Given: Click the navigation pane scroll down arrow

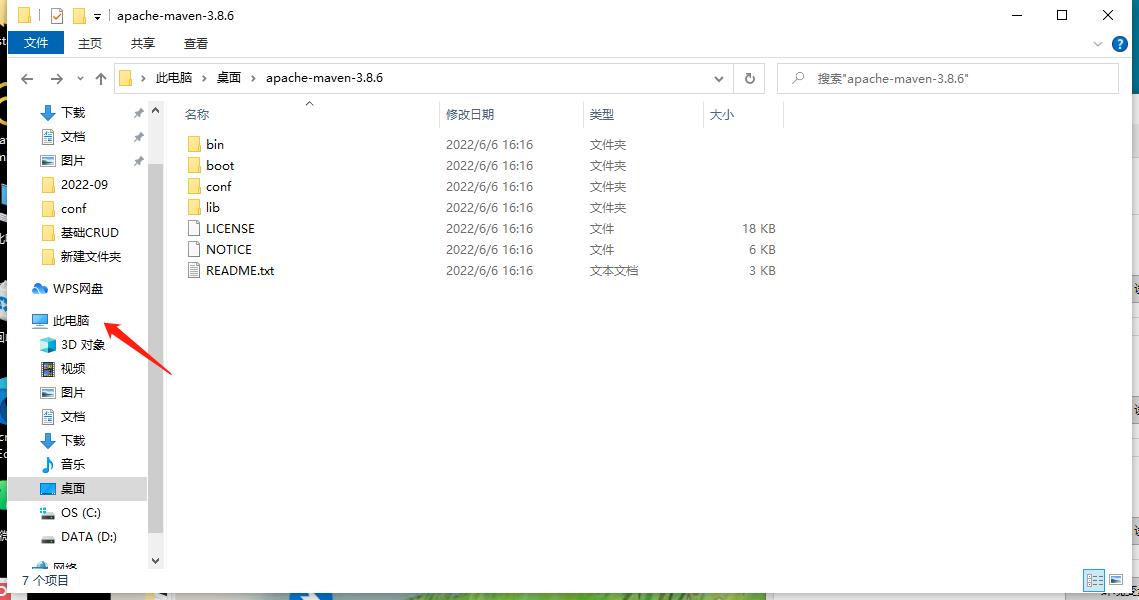Looking at the screenshot, I should click(x=155, y=561).
